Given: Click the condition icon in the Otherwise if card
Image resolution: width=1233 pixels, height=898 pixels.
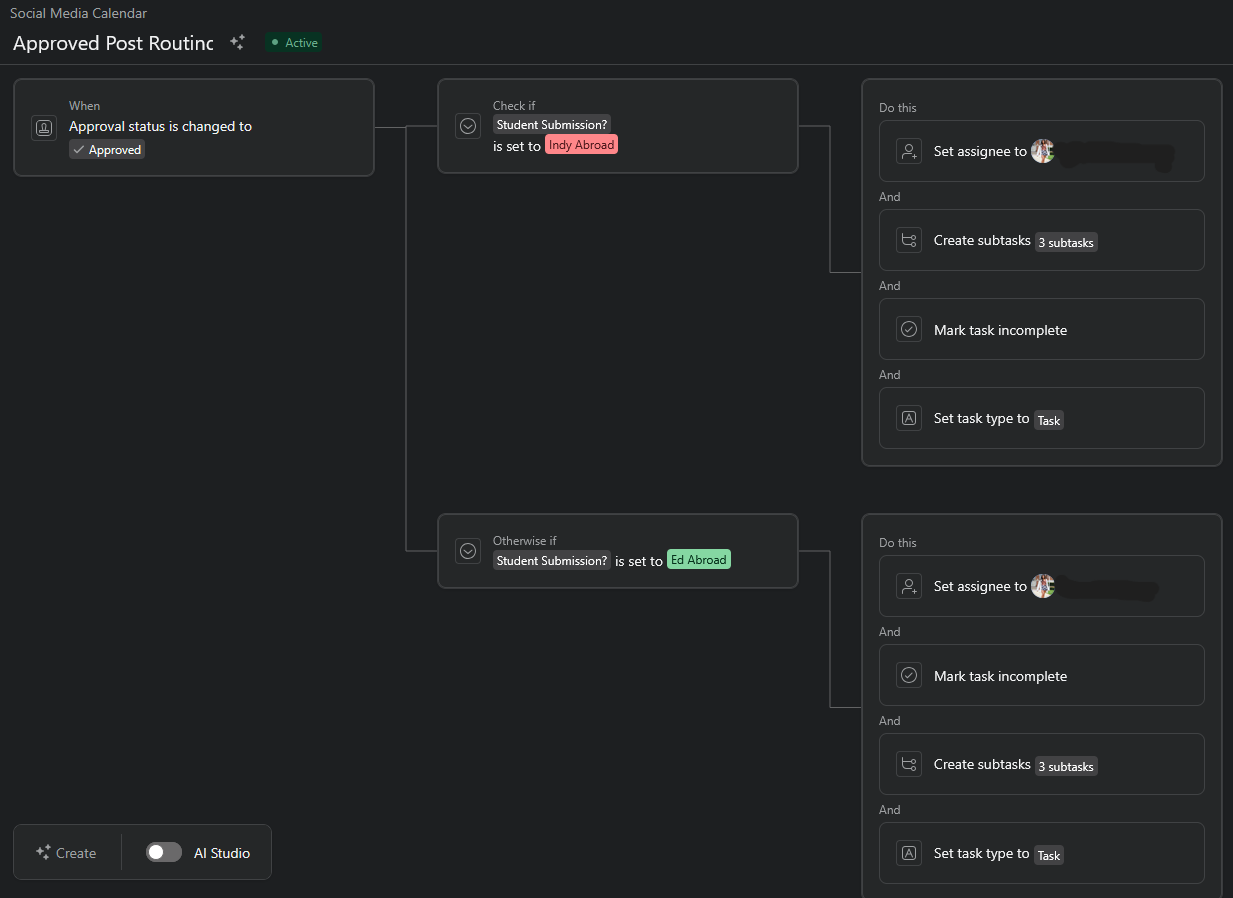Looking at the screenshot, I should click(468, 550).
